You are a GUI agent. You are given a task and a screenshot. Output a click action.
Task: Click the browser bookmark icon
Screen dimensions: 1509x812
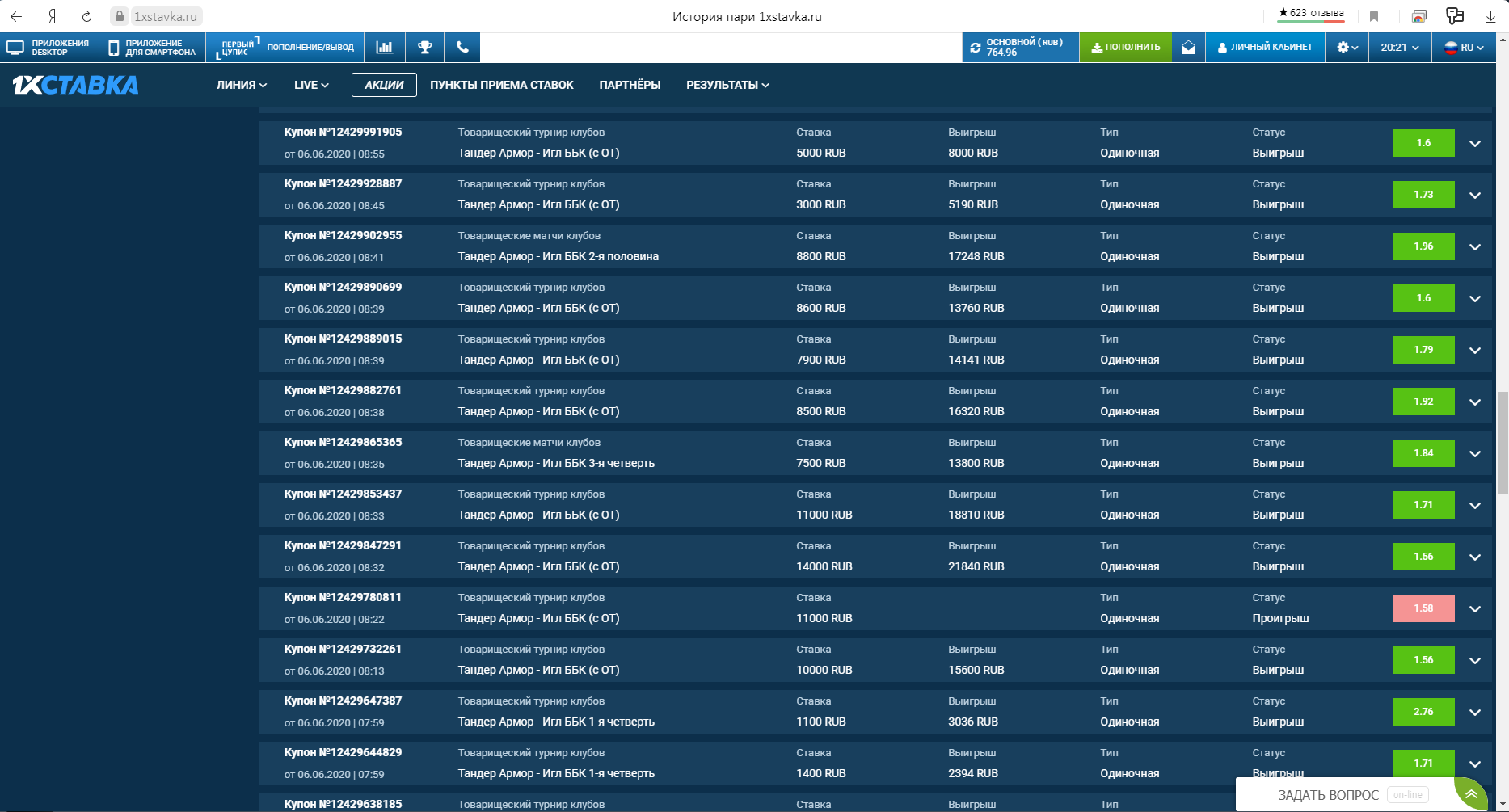coord(1374,16)
